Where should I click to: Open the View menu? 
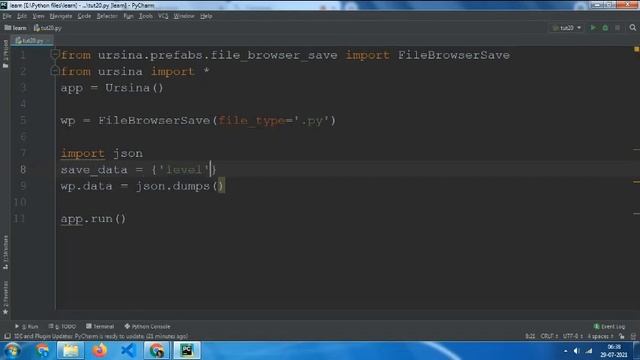(38, 16)
